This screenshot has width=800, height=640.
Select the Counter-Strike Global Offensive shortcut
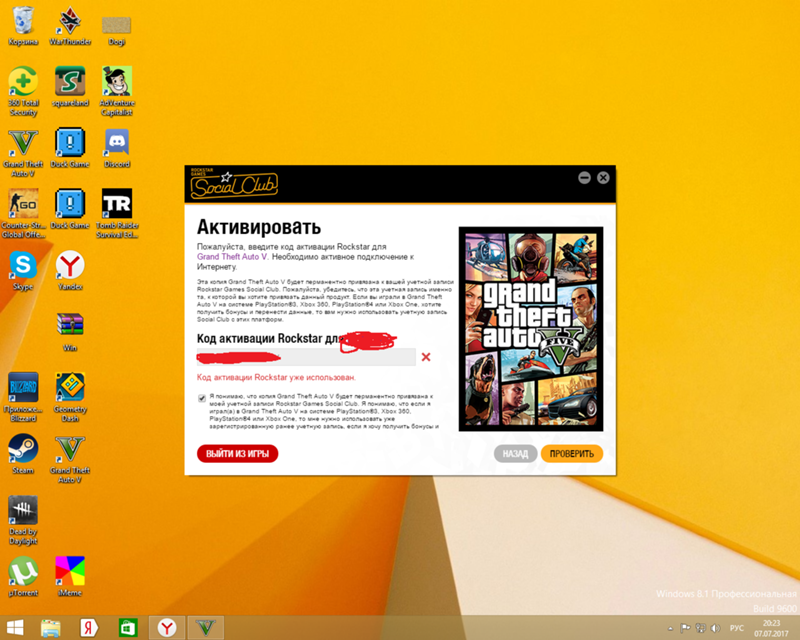23,213
